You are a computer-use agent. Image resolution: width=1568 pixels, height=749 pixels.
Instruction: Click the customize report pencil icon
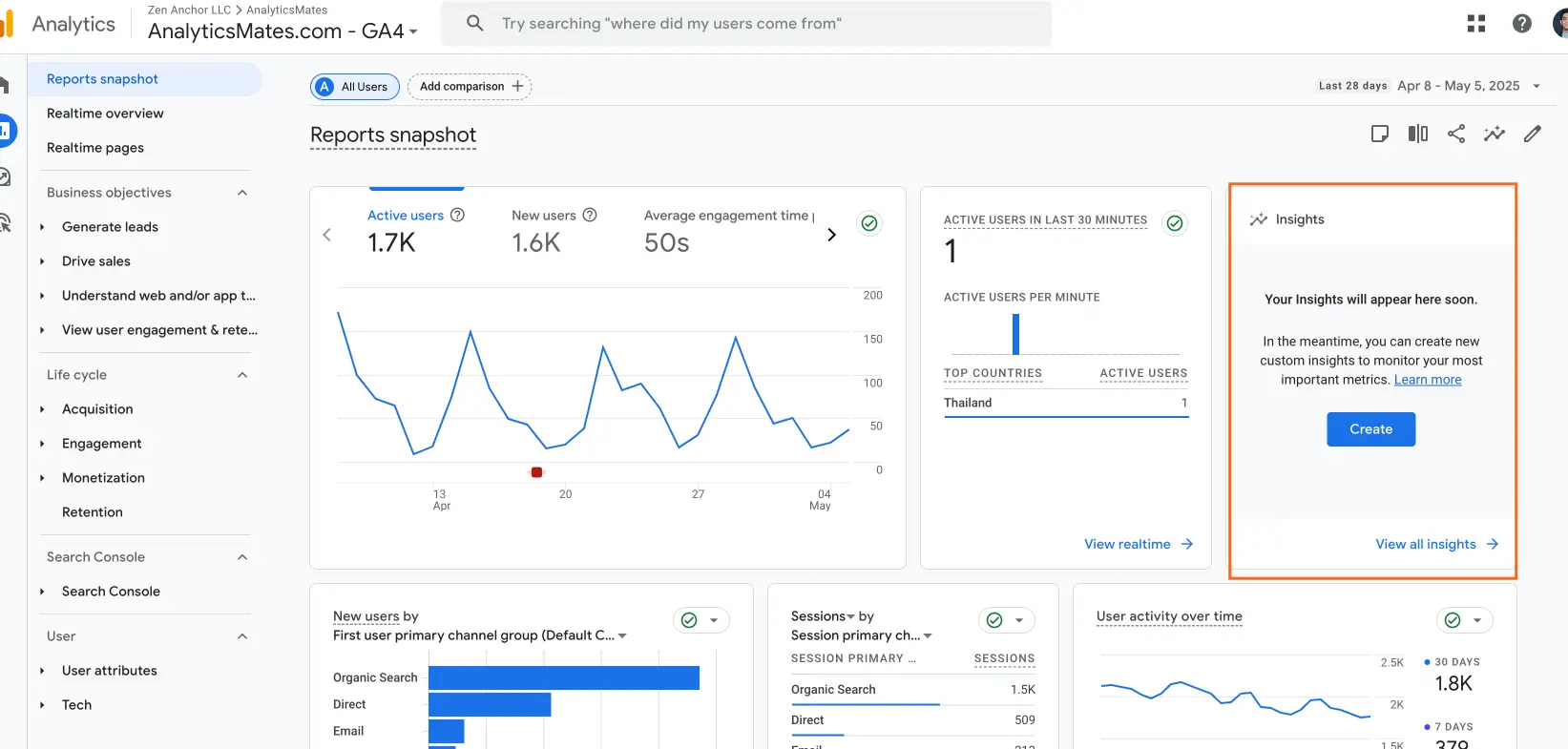click(1533, 134)
